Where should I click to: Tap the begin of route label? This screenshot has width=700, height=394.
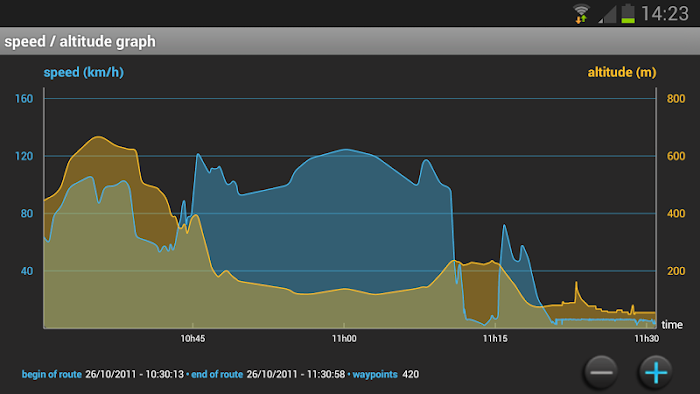[51, 374]
